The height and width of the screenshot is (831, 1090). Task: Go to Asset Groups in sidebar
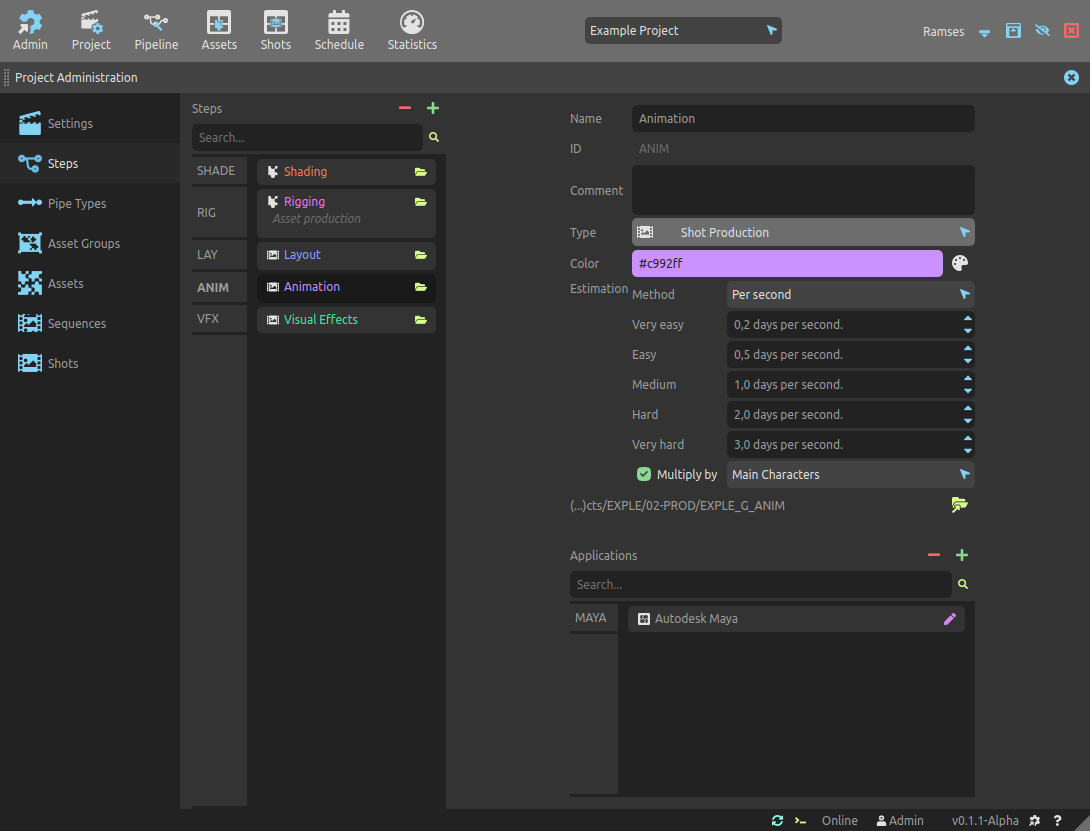(x=83, y=243)
